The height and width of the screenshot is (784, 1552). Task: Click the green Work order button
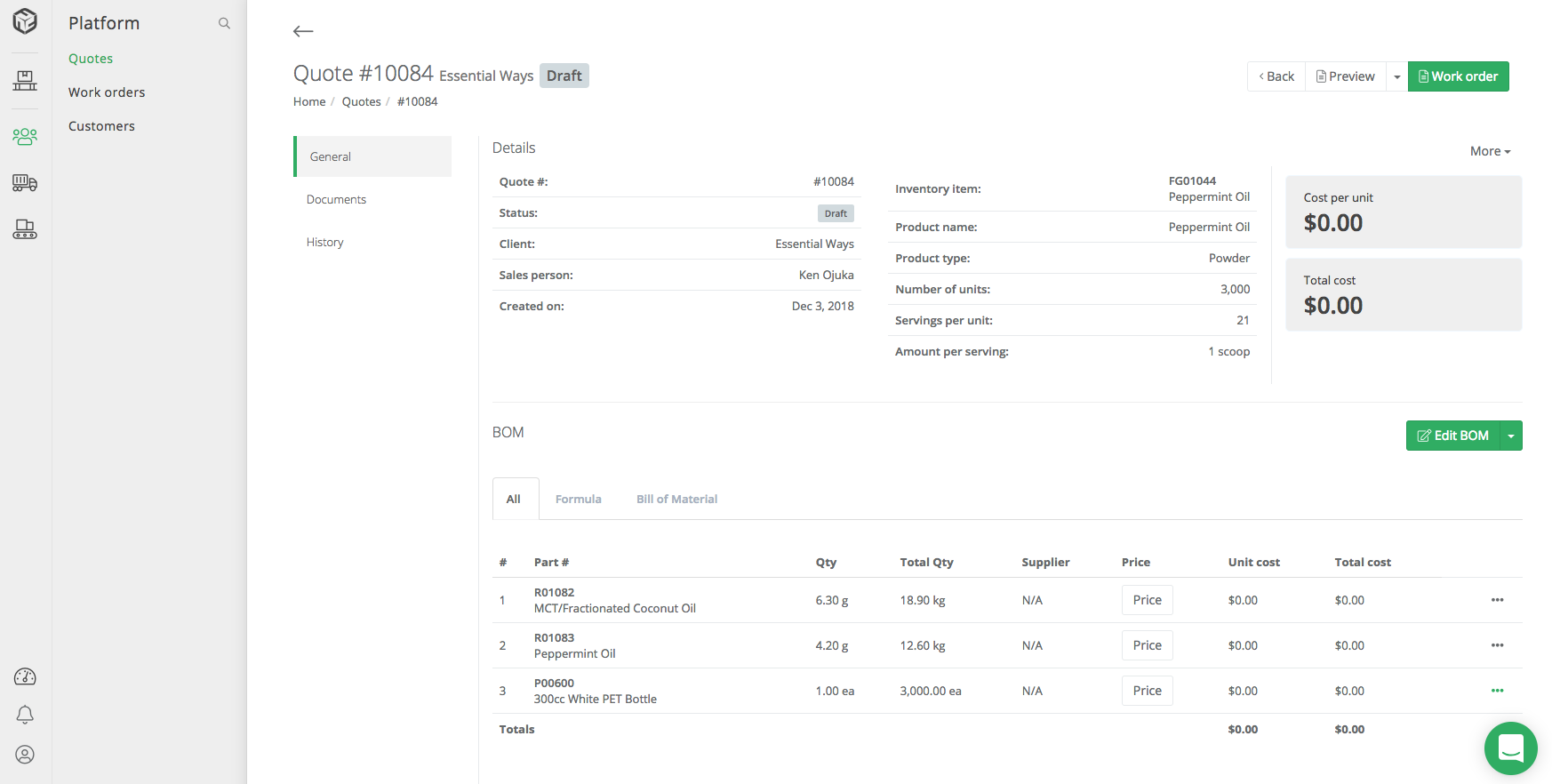(1458, 76)
